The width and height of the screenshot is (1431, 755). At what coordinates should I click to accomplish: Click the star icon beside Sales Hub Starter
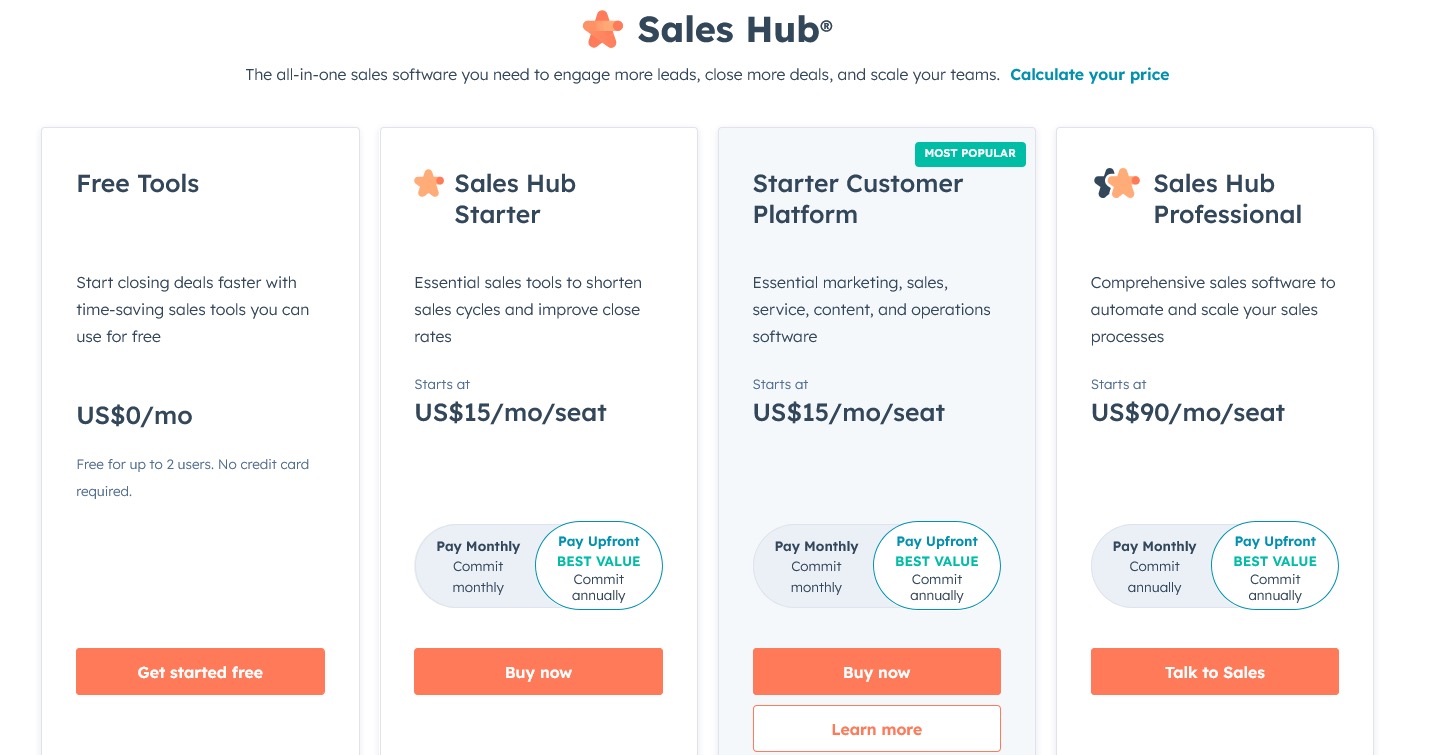428,183
